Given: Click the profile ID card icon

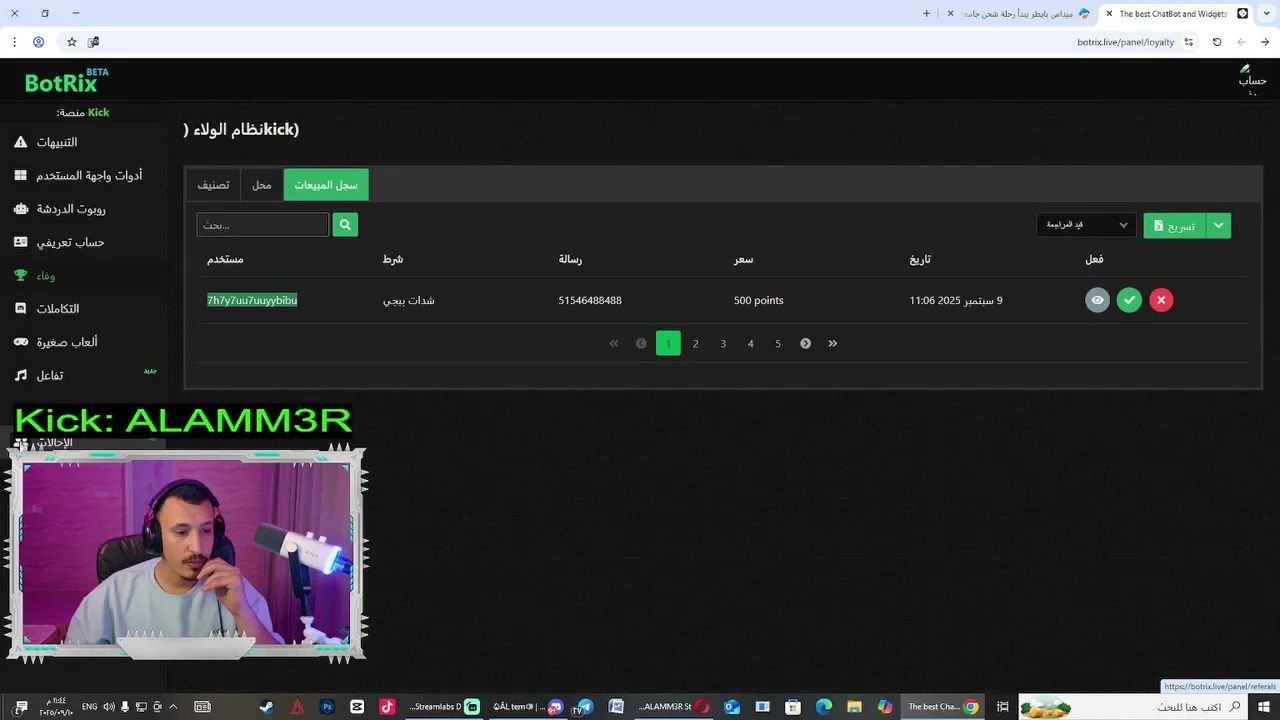Looking at the screenshot, I should click(x=20, y=242).
